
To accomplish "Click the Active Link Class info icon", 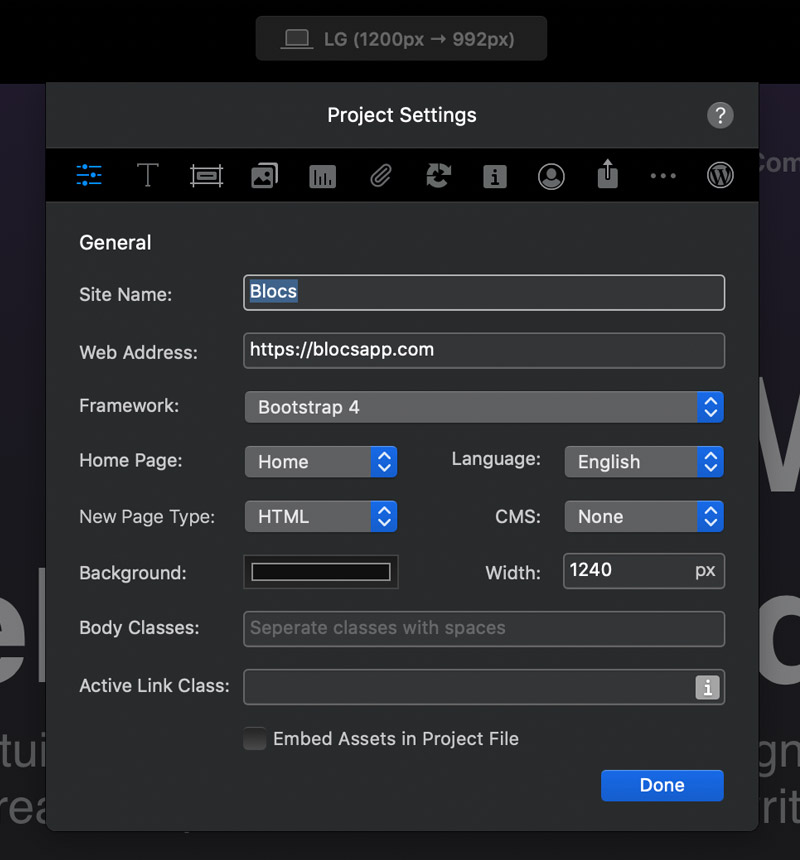I will (707, 687).
